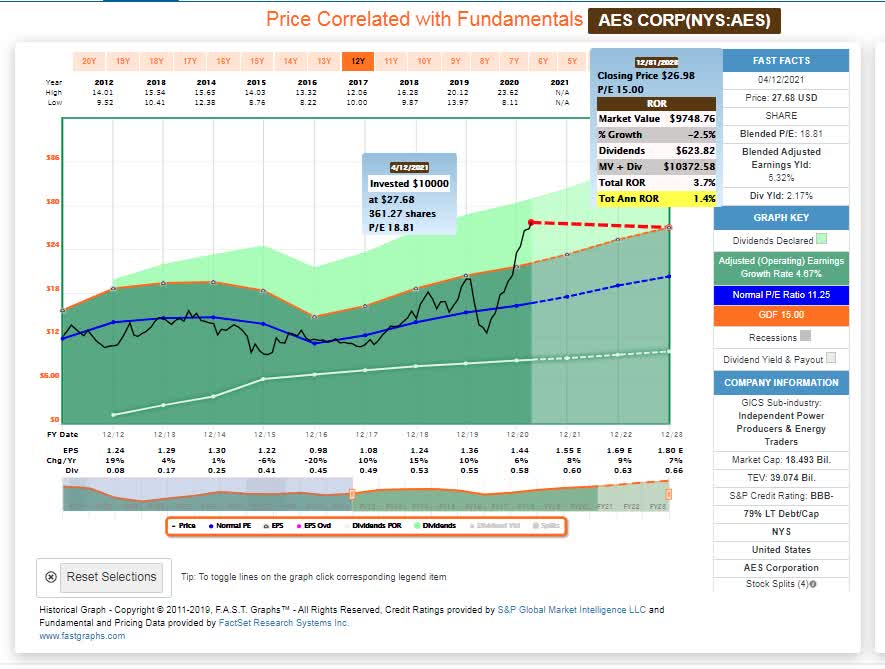
Task: Click the FAST FACTS panel header
Action: click(781, 60)
